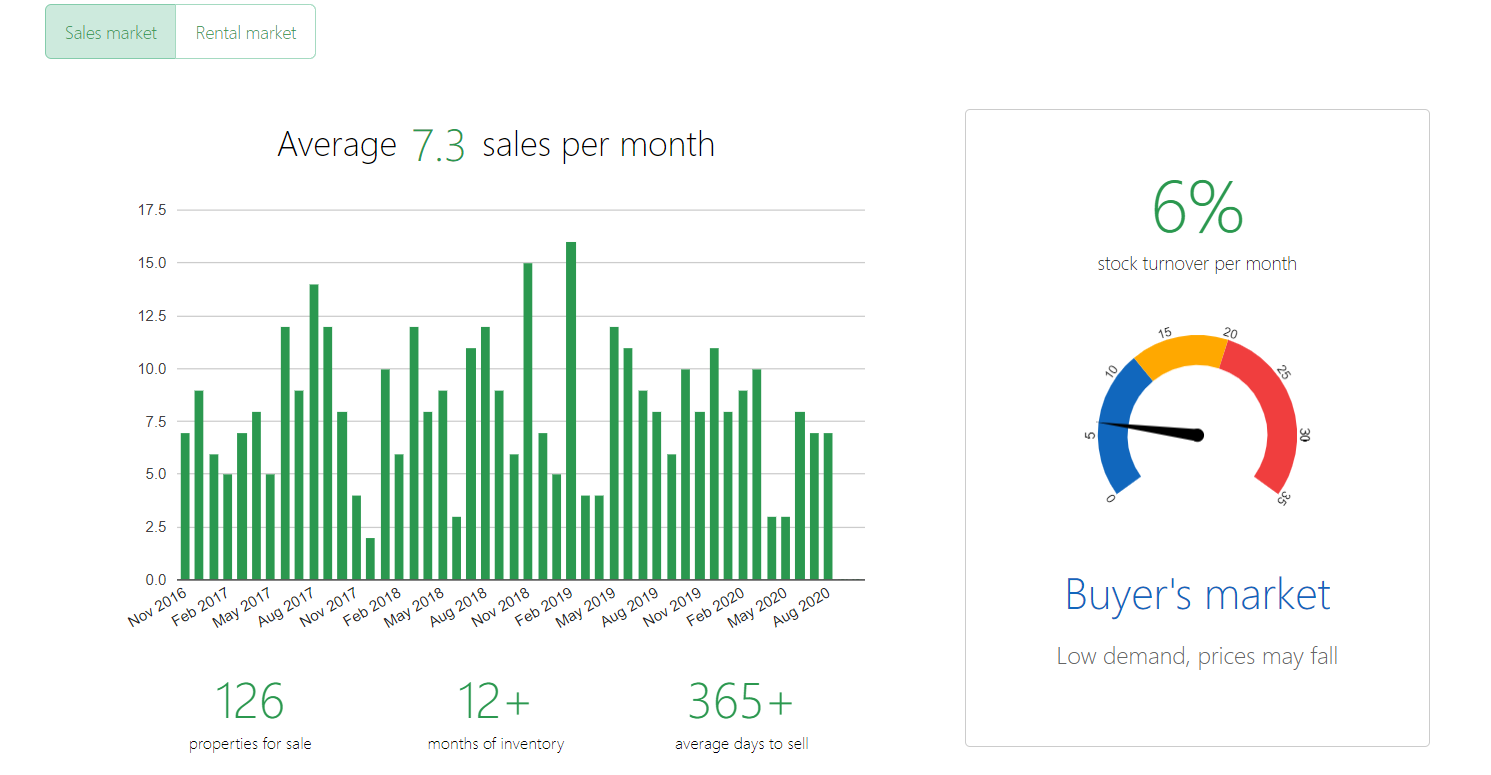1491x775 pixels.
Task: Click the bar reaching 15 sales
Action: click(528, 421)
